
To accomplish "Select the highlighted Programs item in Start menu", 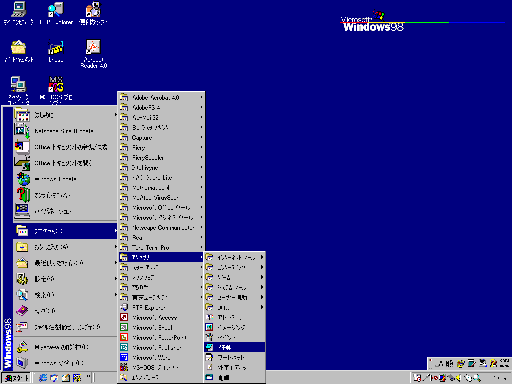I will point(65,231).
